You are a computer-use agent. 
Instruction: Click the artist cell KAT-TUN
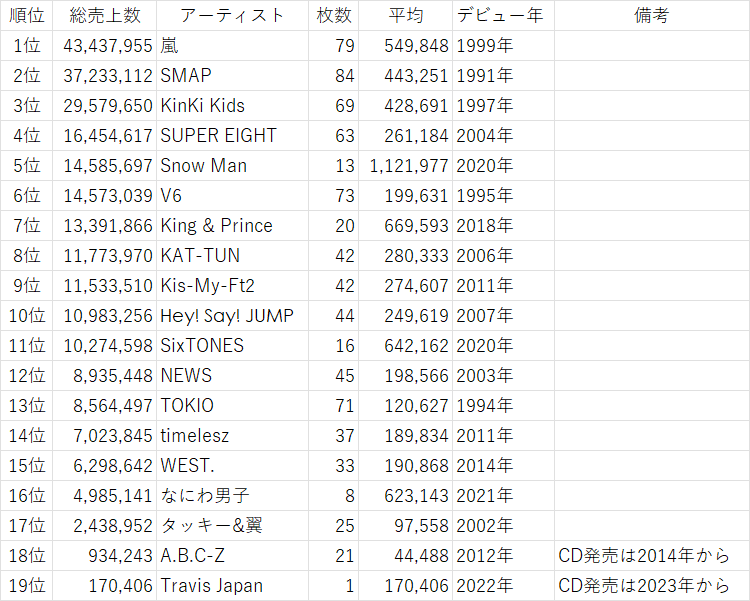coord(232,256)
